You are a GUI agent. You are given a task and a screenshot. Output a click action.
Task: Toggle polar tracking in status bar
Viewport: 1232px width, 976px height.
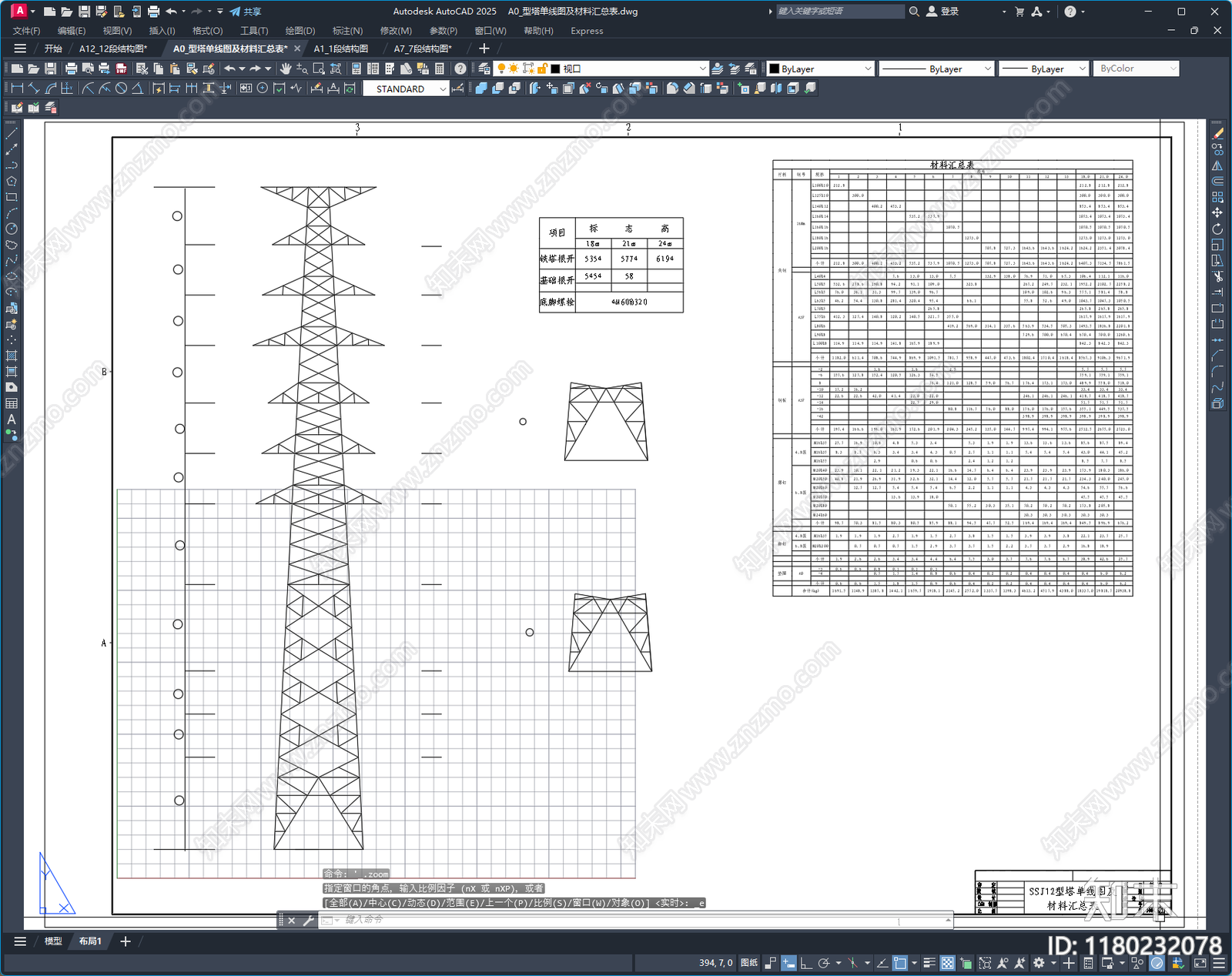point(824,963)
